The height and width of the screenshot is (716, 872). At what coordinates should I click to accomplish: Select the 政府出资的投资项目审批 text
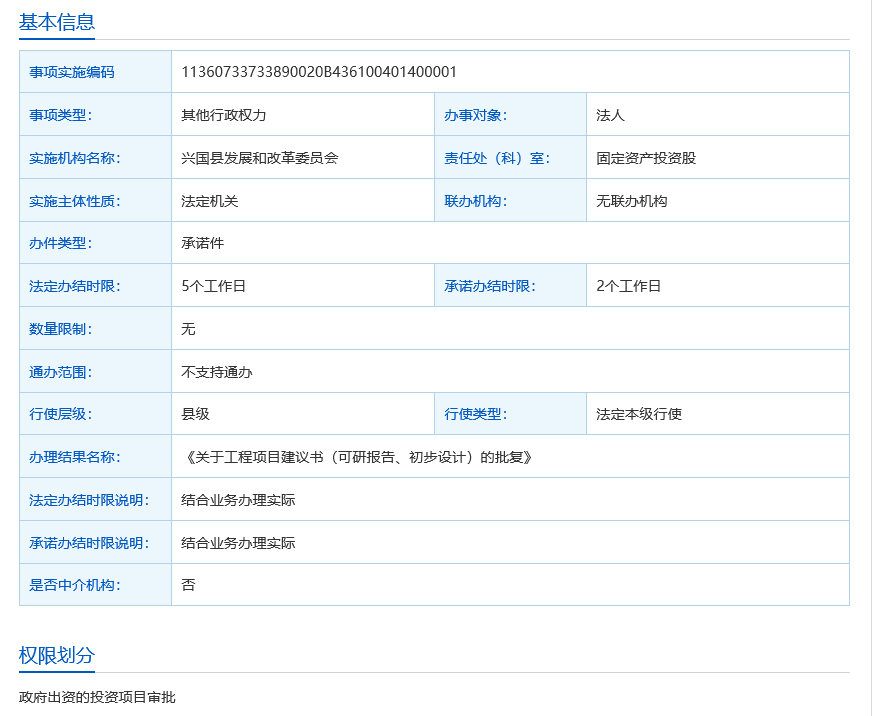(x=97, y=697)
